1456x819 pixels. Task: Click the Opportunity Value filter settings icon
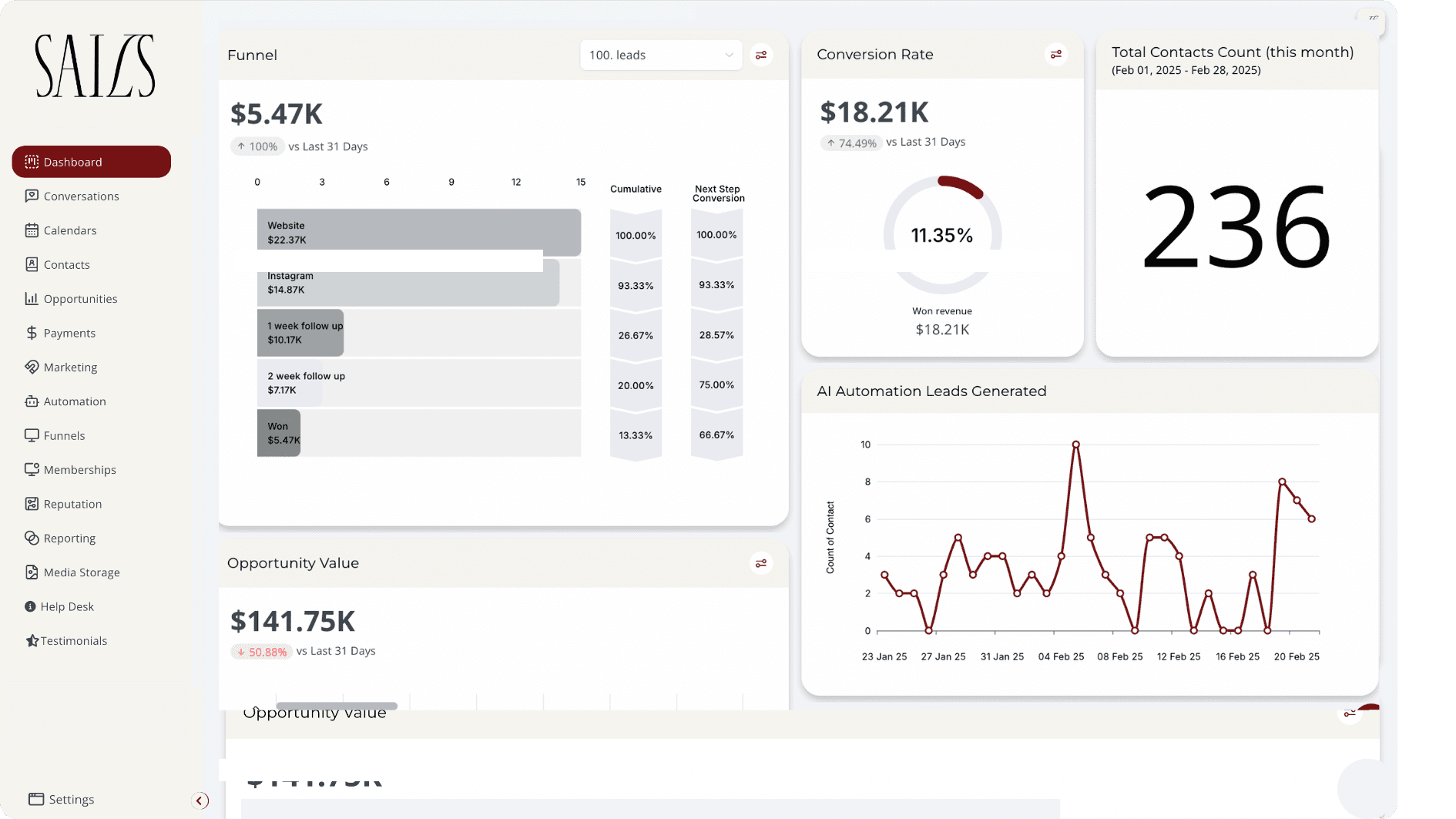pos(761,563)
